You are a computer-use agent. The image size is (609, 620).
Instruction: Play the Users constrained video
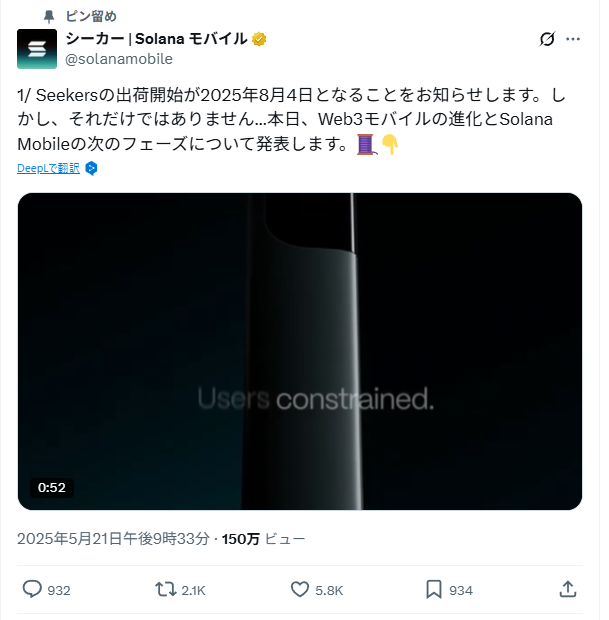[x=300, y=351]
